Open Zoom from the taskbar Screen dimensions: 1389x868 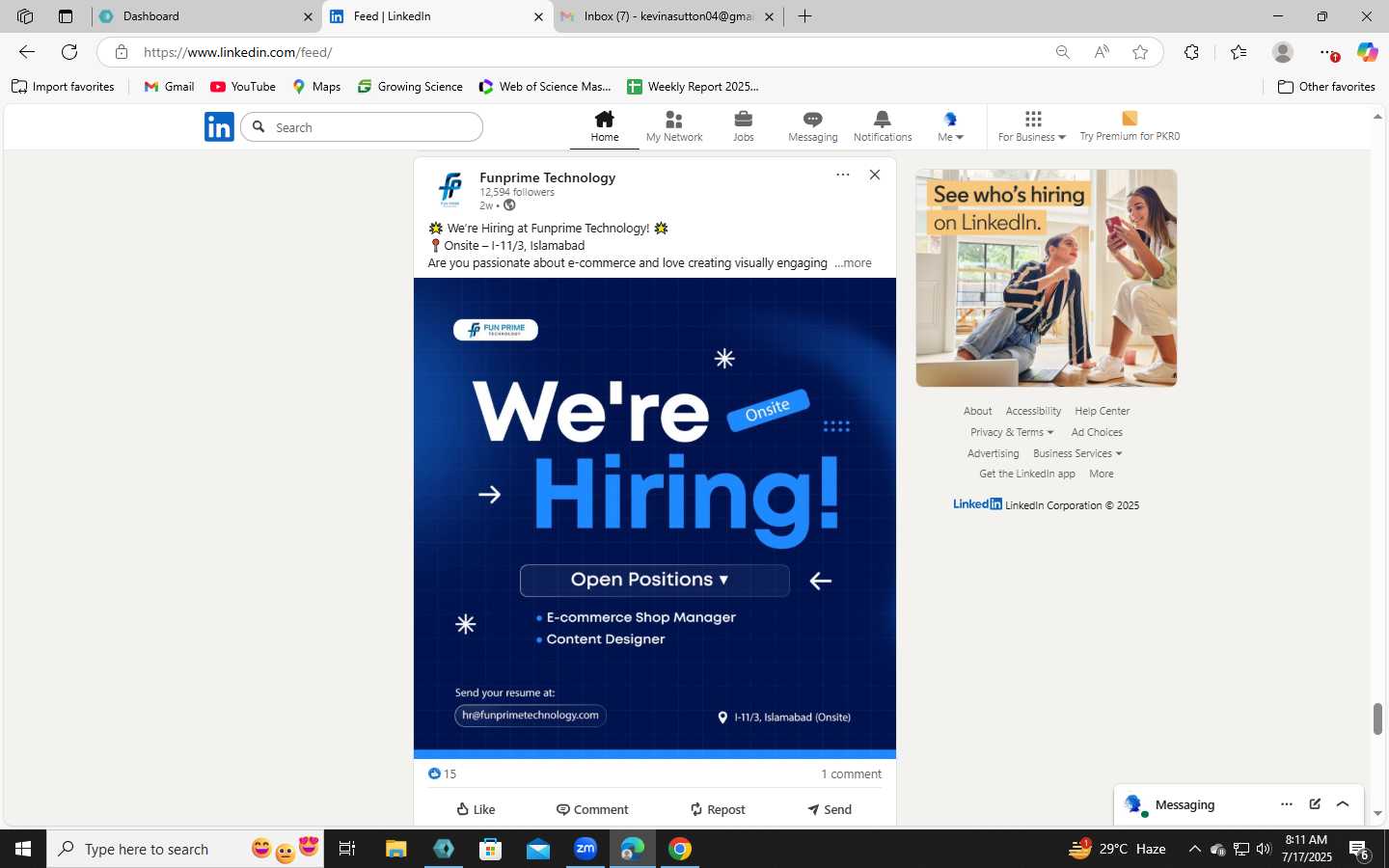586,849
